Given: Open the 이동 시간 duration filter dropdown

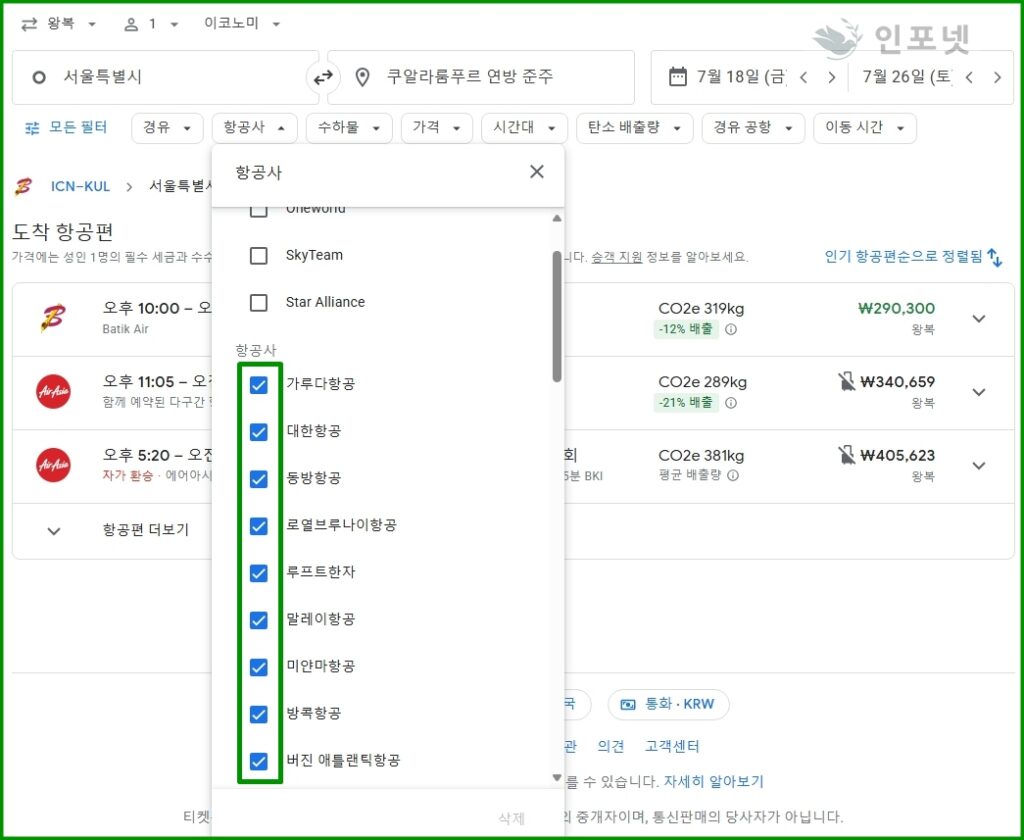Looking at the screenshot, I should coord(865,127).
